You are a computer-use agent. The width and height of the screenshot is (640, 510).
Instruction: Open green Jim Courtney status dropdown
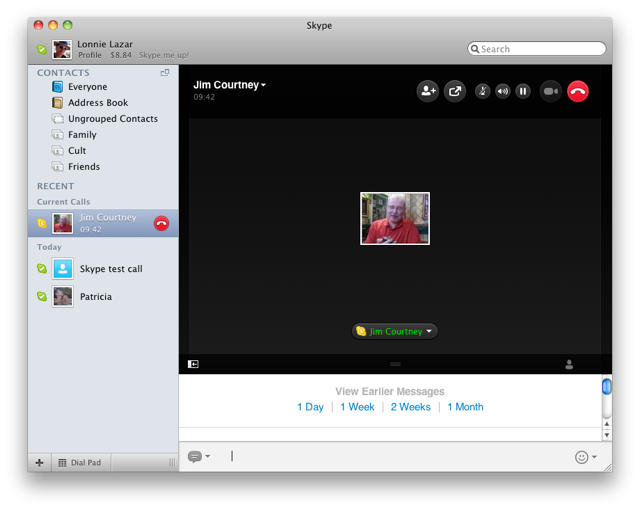tap(395, 331)
